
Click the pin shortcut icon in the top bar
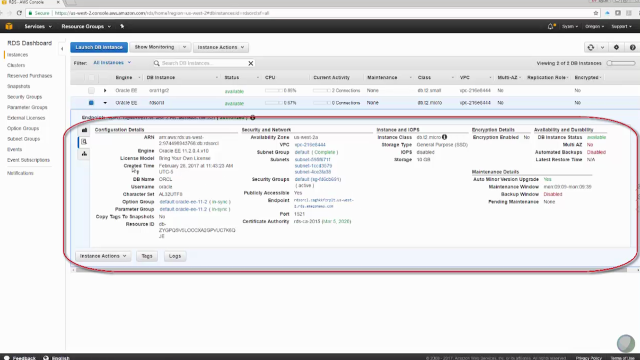pyautogui.click(x=122, y=27)
